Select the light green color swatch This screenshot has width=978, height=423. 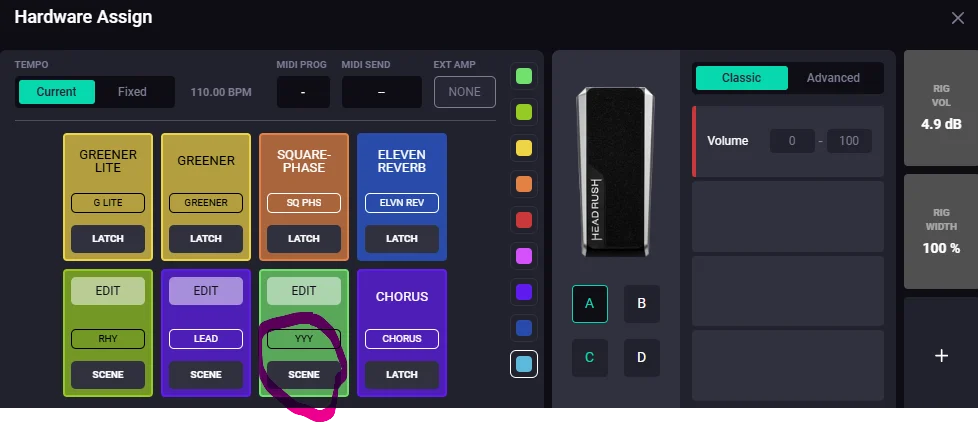click(524, 76)
